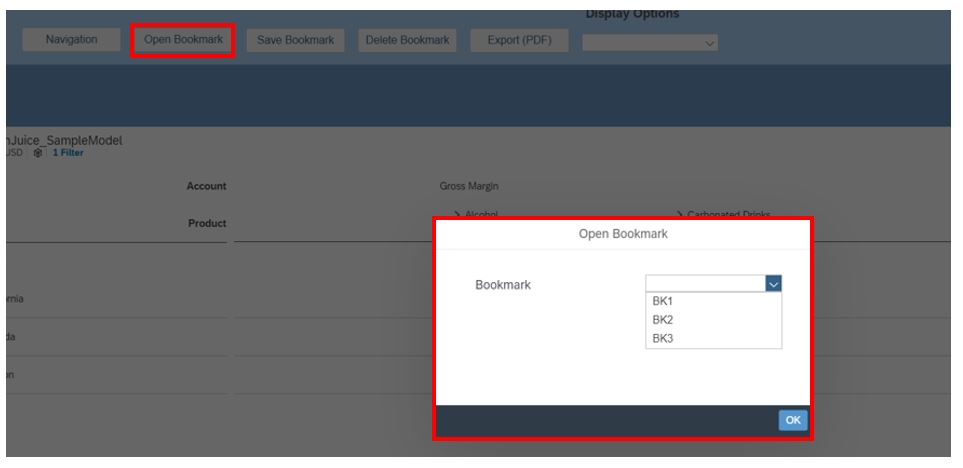Expand the Carbonated Drinks product node
Screen dimensions: 963x468
pos(680,214)
